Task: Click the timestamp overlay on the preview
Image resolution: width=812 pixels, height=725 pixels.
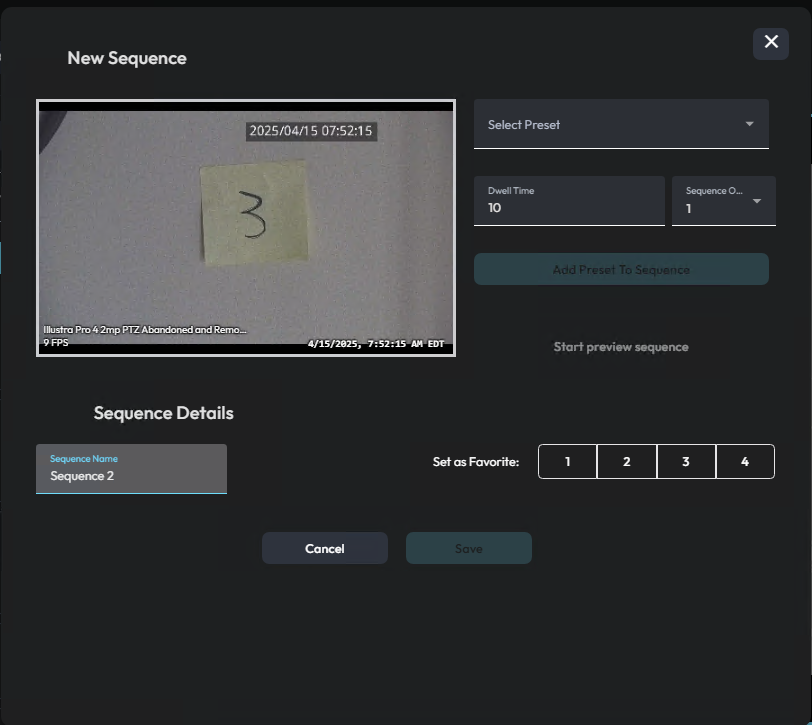Action: 311,130
